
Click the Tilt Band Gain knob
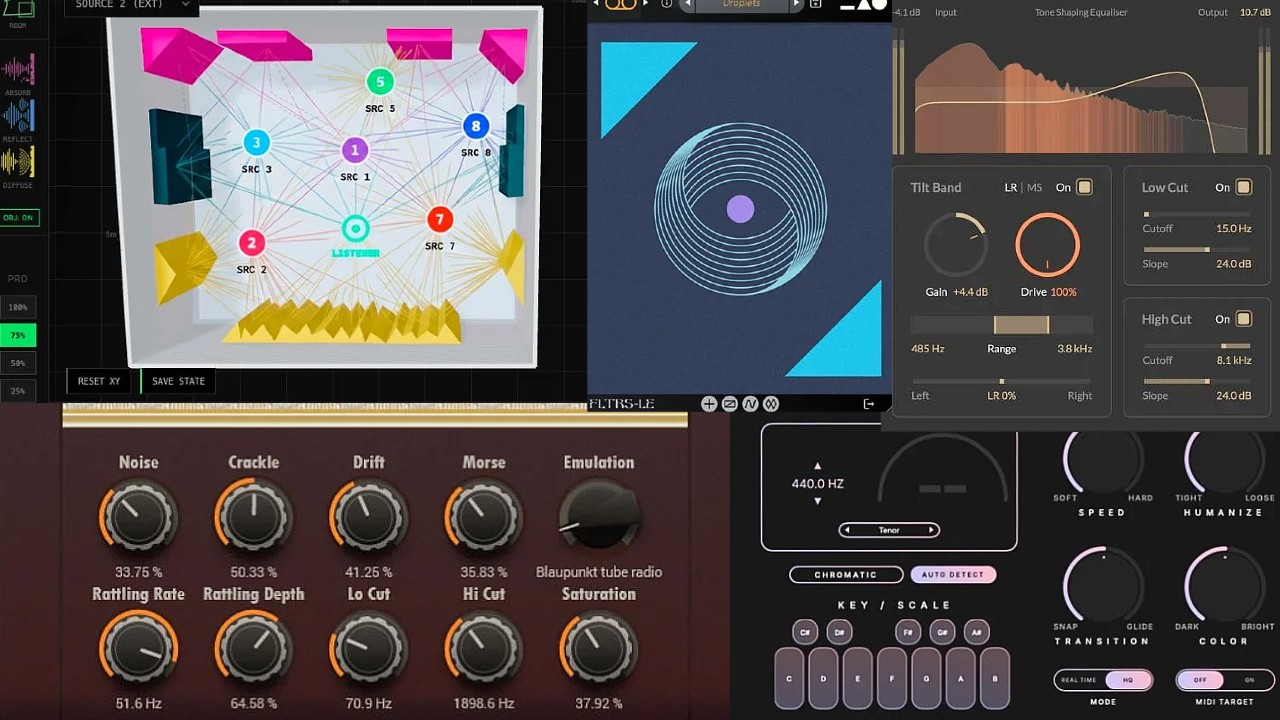(956, 245)
